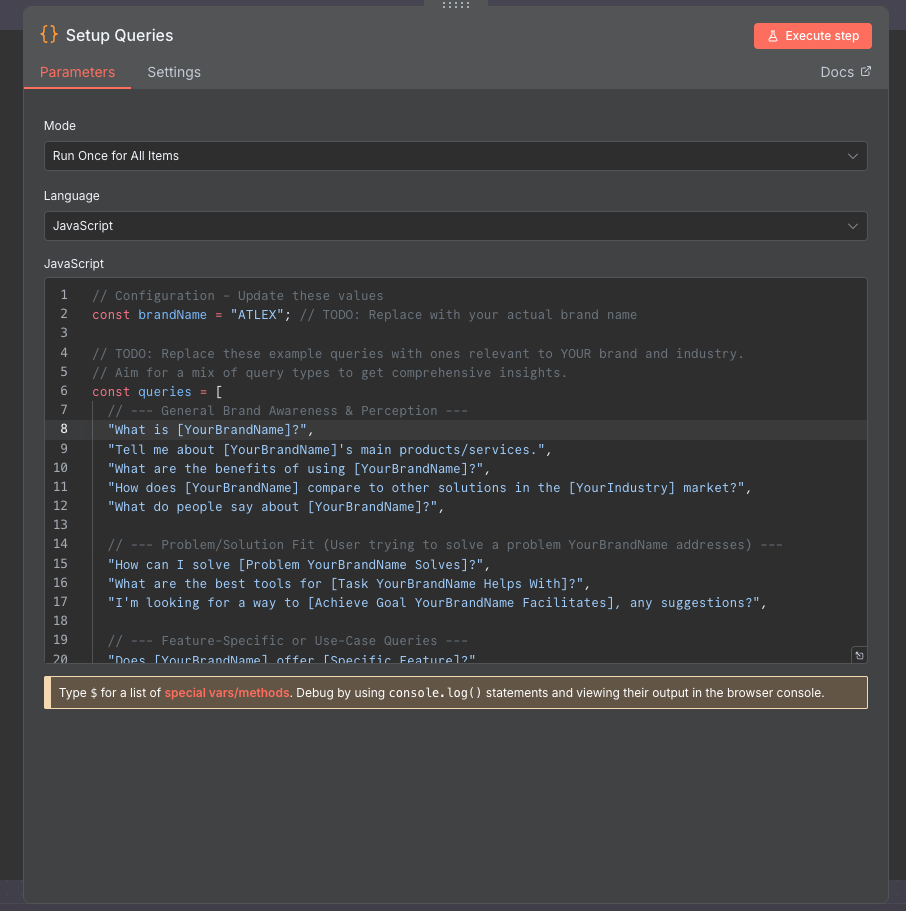Click line number 13 in gutter

tap(60, 525)
